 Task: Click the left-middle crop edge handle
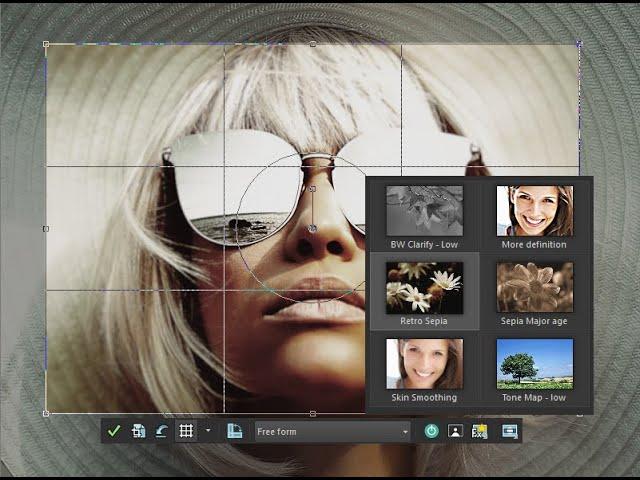coord(46,229)
